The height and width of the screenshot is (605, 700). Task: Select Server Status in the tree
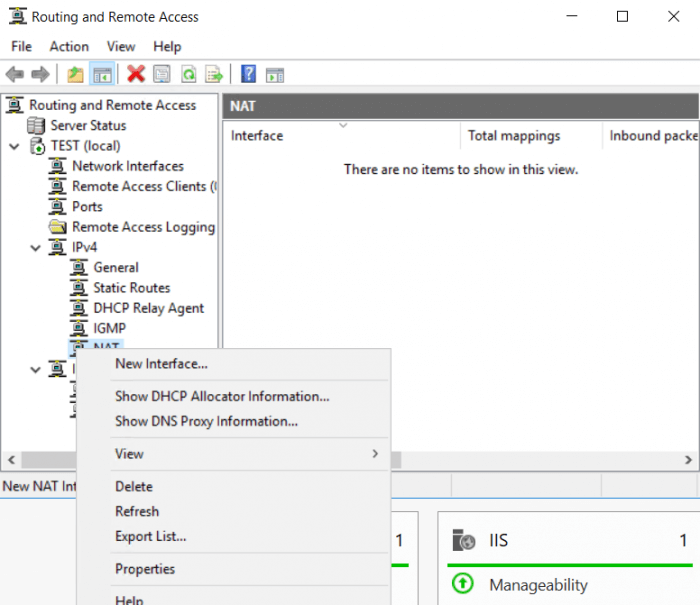tap(88, 126)
